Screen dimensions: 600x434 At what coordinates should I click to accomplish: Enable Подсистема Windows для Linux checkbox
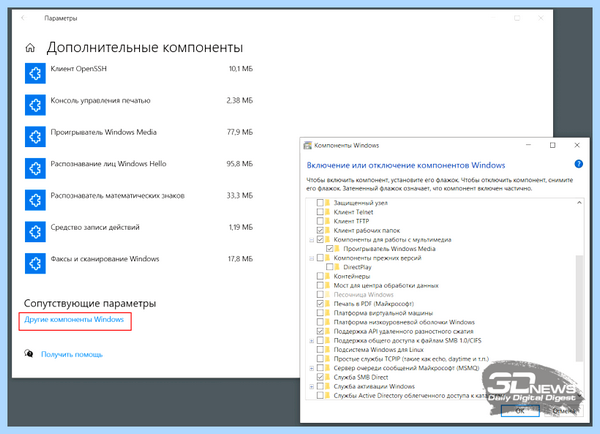320,350
